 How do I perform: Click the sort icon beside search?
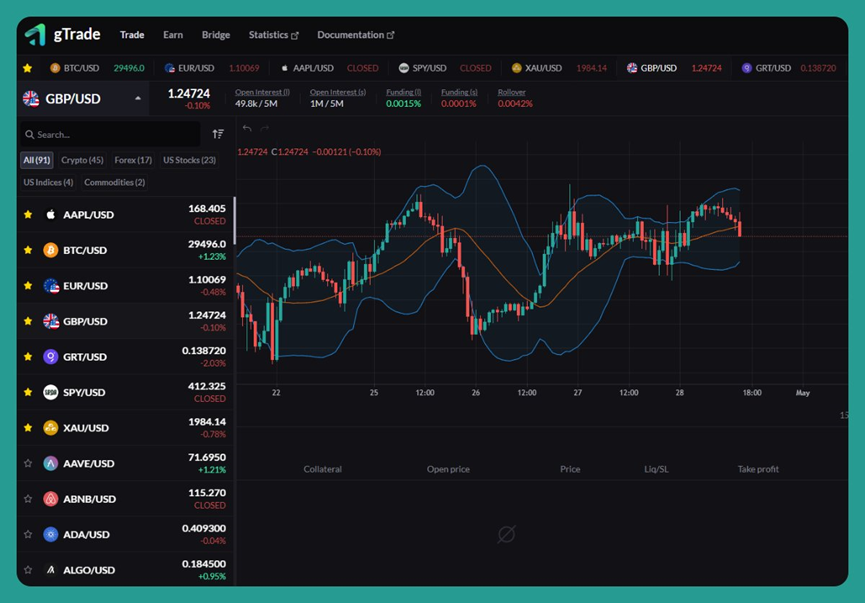pyautogui.click(x=218, y=134)
